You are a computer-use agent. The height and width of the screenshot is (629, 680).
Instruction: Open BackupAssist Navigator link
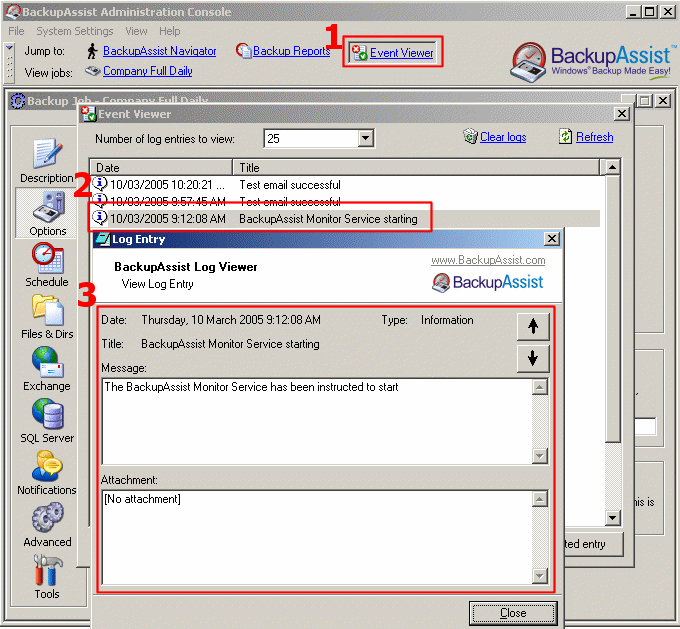click(160, 51)
